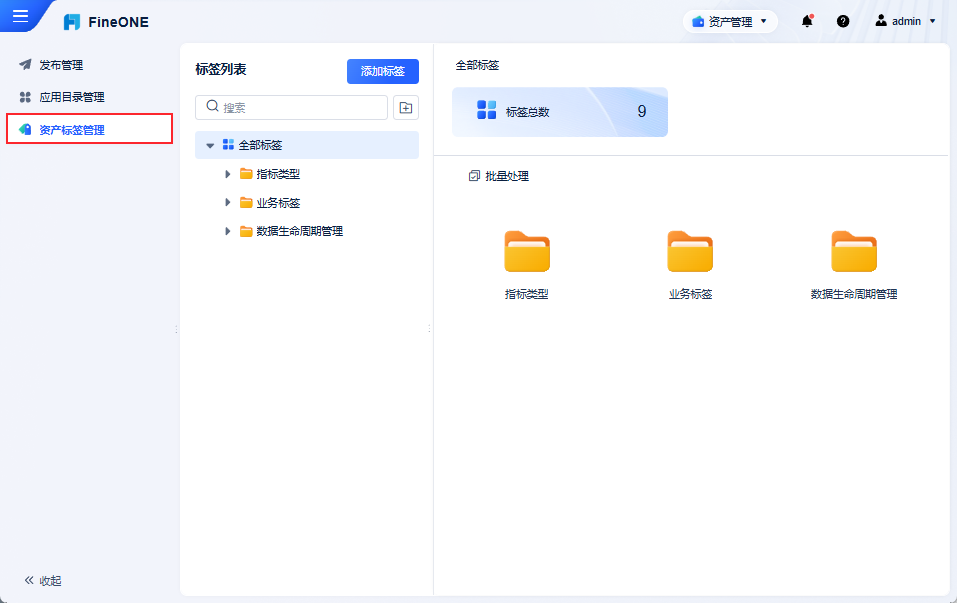The height and width of the screenshot is (603, 957).
Task: Open the 数据生命周期管理 large folder icon
Action: coord(854,251)
